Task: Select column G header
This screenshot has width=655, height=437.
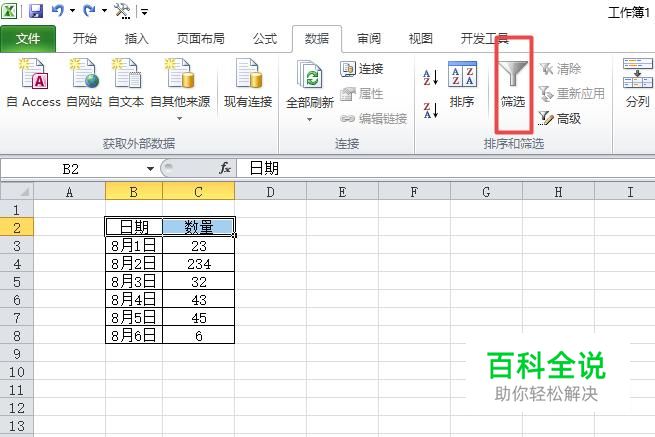Action: (486, 192)
